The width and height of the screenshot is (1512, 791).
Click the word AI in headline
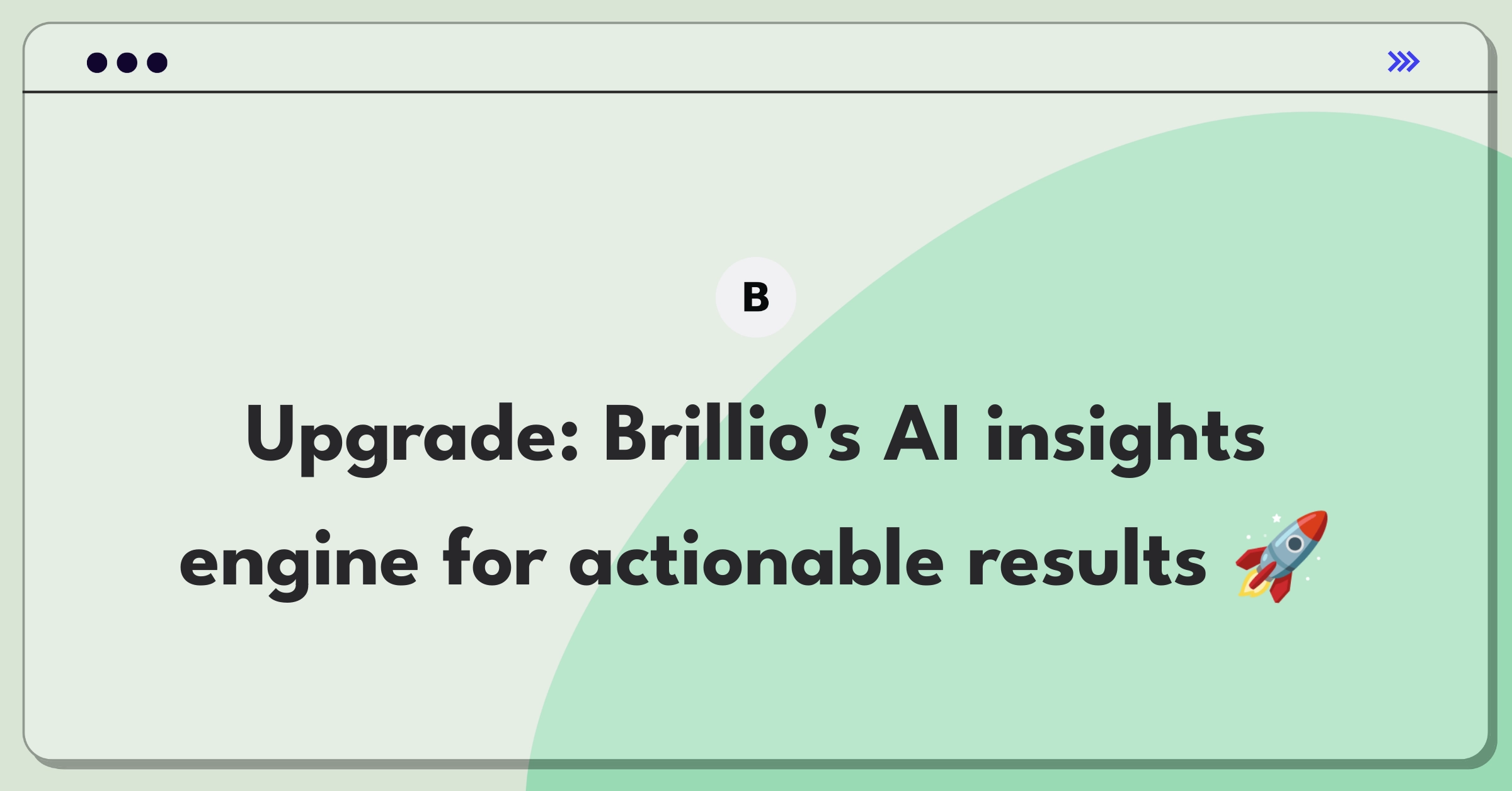point(921,434)
